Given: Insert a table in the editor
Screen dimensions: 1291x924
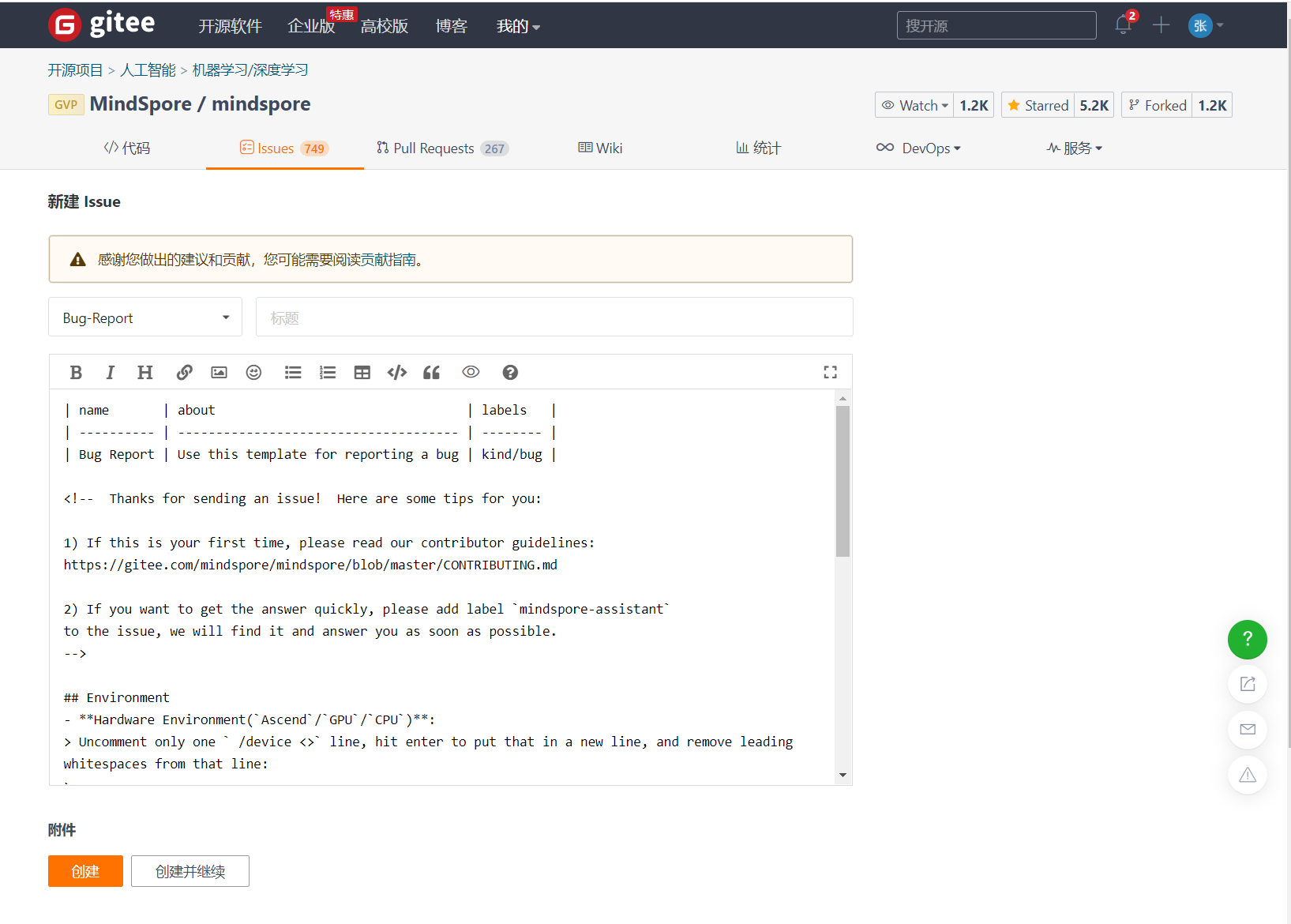Looking at the screenshot, I should pos(362,372).
